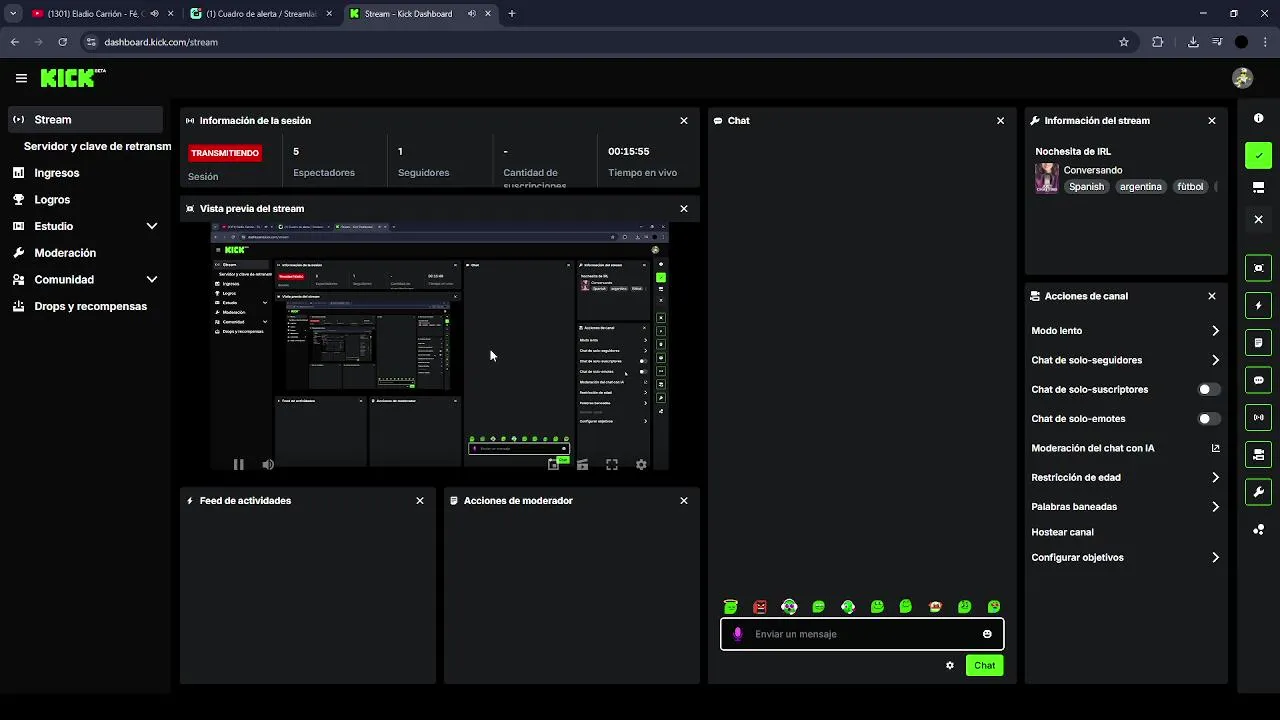Enable Chat de solo-emotes toggle
1280x720 pixels.
click(1209, 419)
